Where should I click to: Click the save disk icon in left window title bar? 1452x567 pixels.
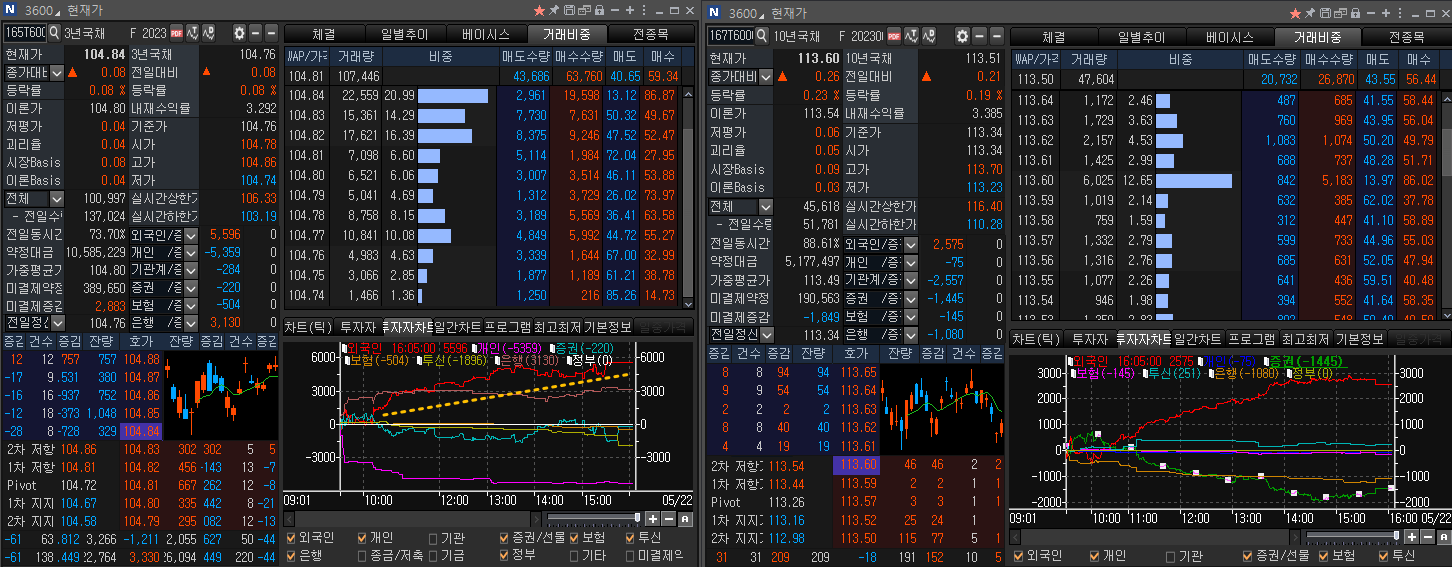[x=569, y=11]
